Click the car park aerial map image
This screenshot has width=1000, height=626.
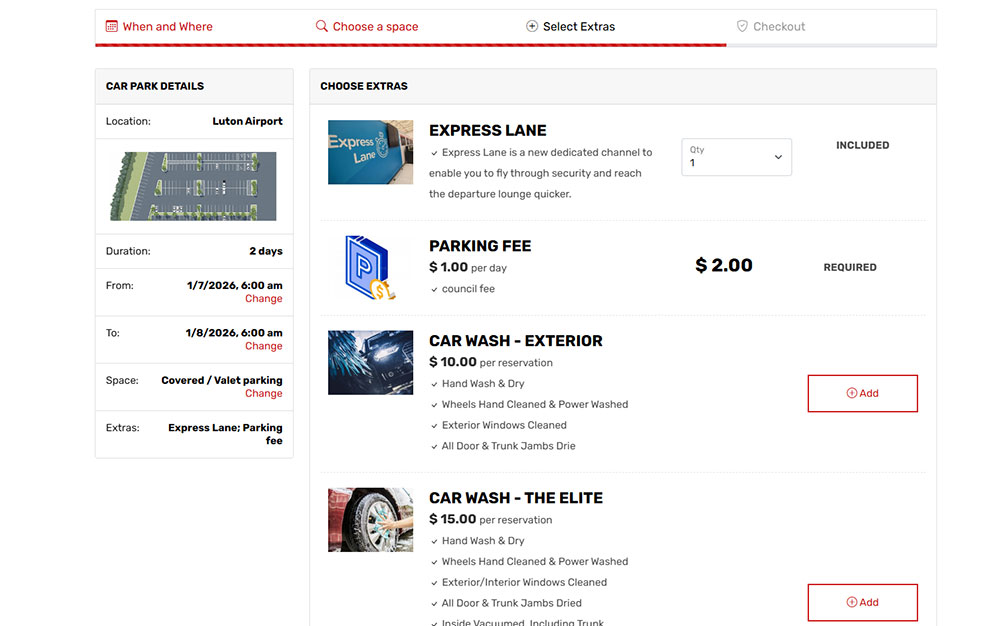[193, 186]
